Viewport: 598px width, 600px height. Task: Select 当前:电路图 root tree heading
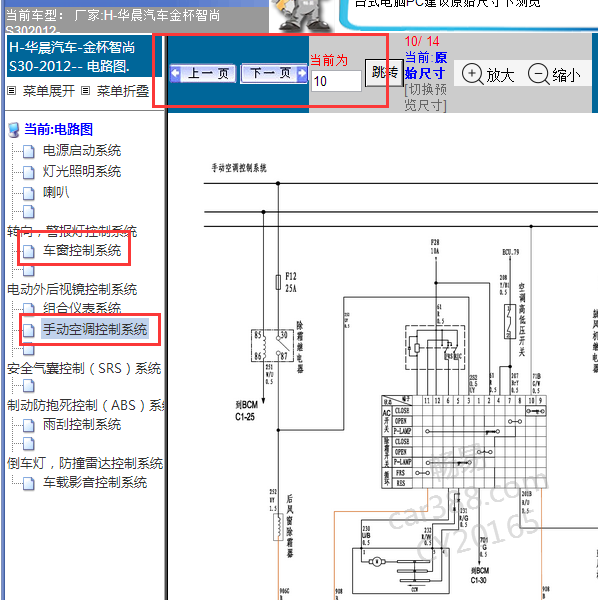[59, 129]
